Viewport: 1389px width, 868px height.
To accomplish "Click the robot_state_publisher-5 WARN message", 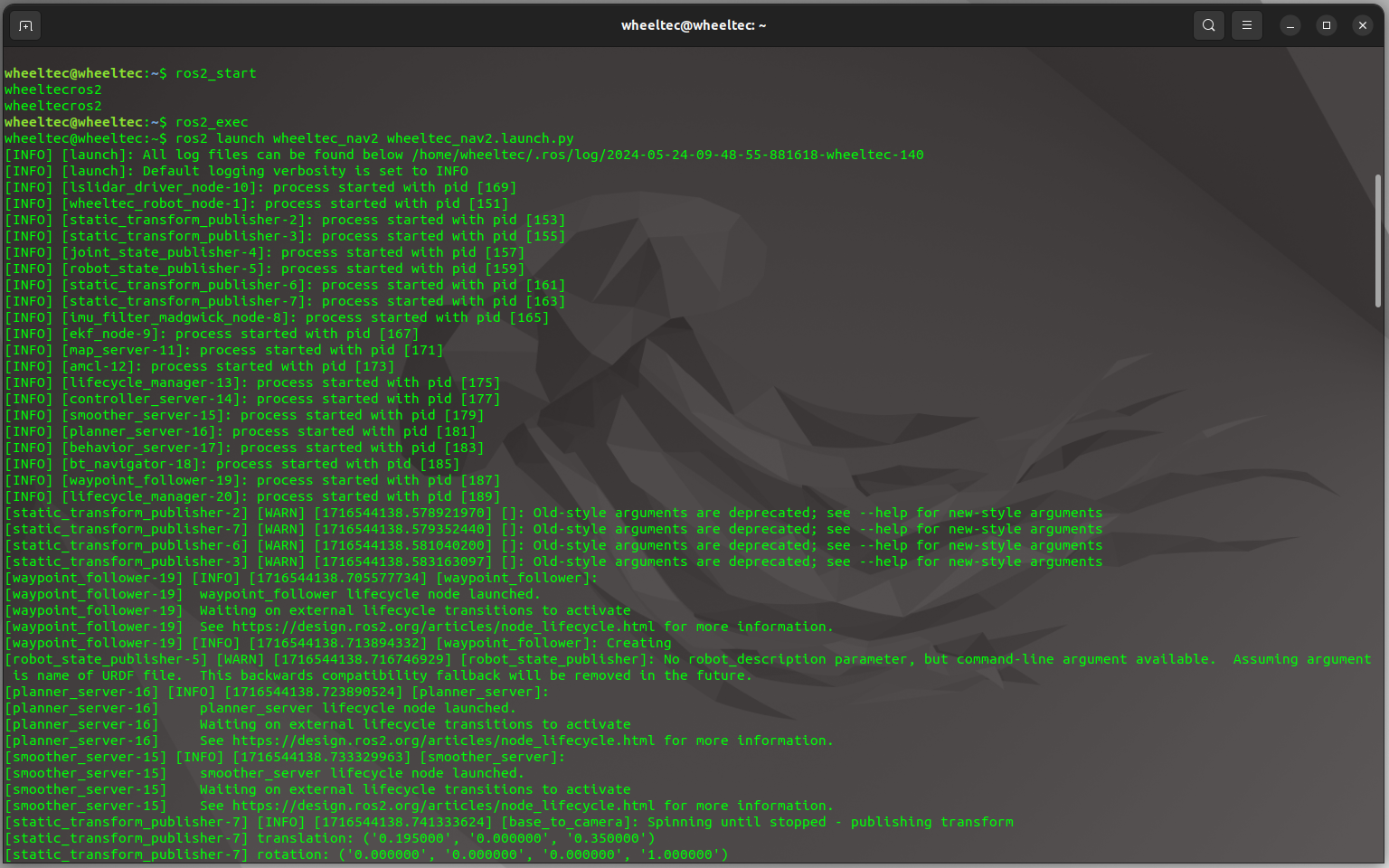I will [x=687, y=667].
